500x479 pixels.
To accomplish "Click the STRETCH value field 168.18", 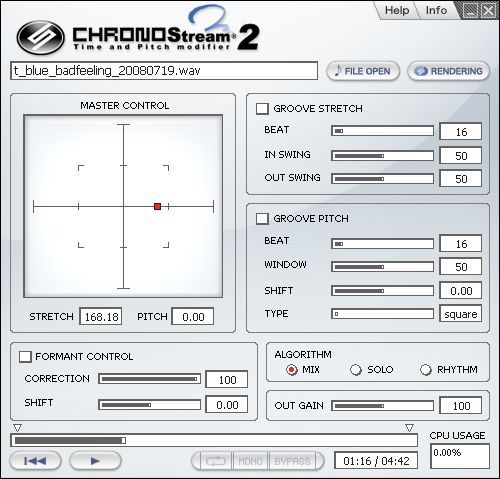I will 101,316.
